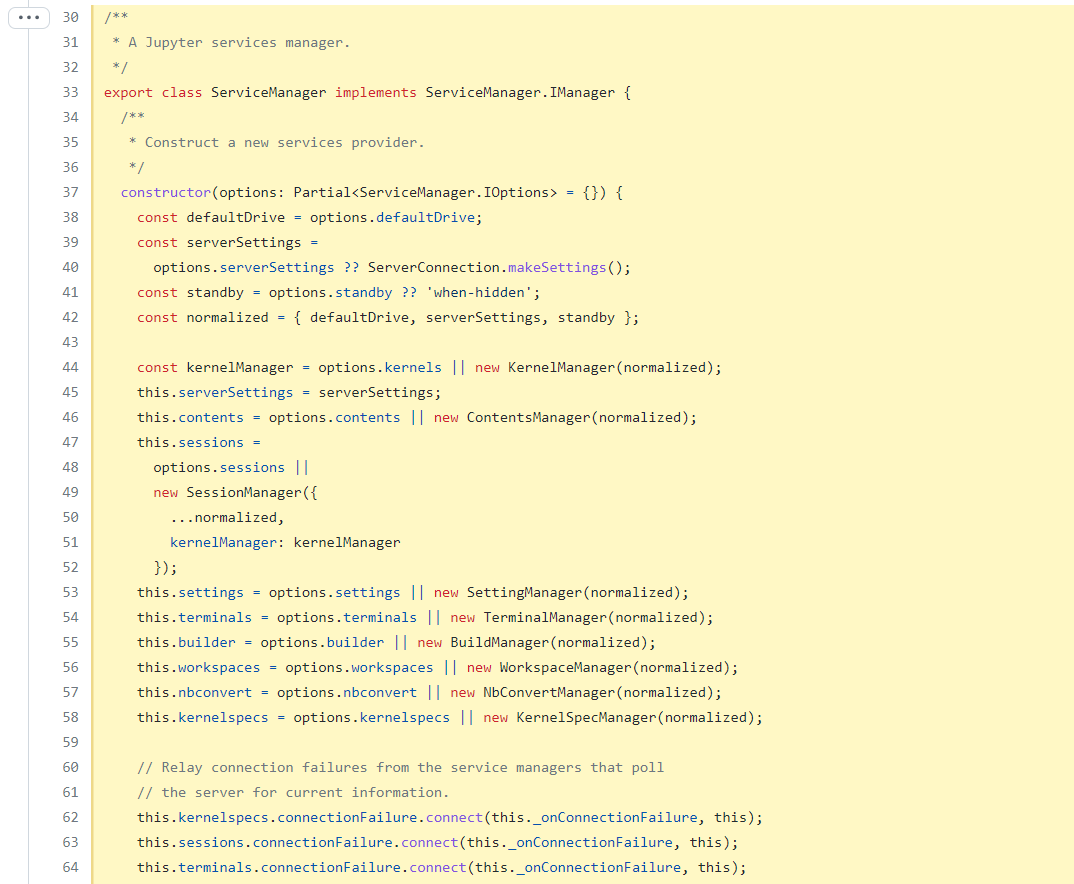Viewport: 1074px width, 884px height.
Task: Open the three-dots menu beside line 30
Action: tap(29, 17)
